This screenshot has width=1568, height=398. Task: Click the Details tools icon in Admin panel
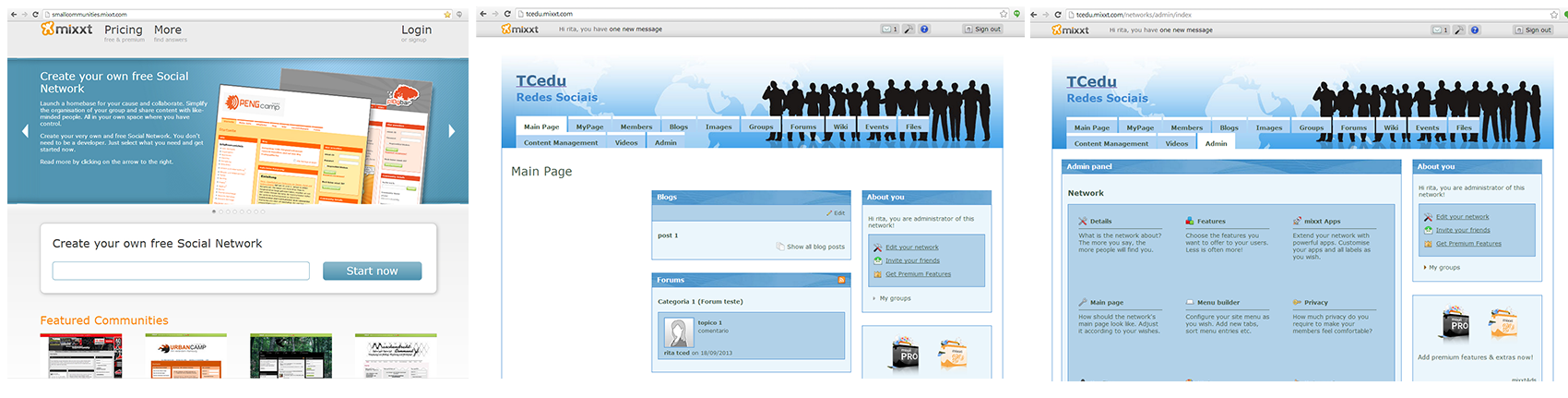click(x=1083, y=222)
